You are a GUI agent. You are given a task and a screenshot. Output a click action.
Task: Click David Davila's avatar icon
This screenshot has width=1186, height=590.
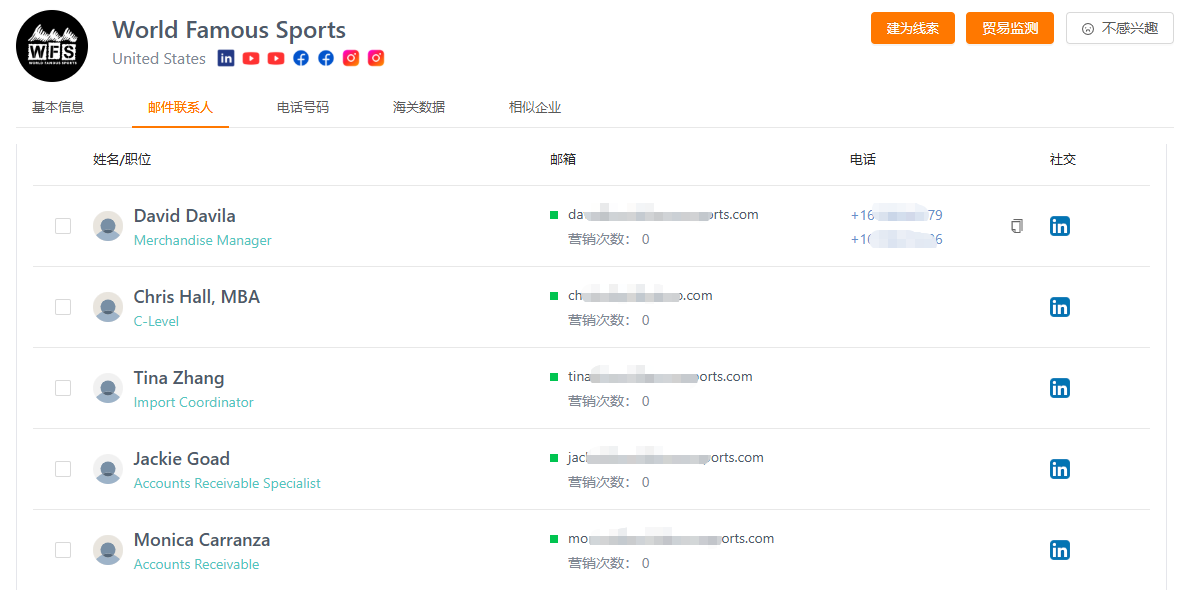(108, 226)
